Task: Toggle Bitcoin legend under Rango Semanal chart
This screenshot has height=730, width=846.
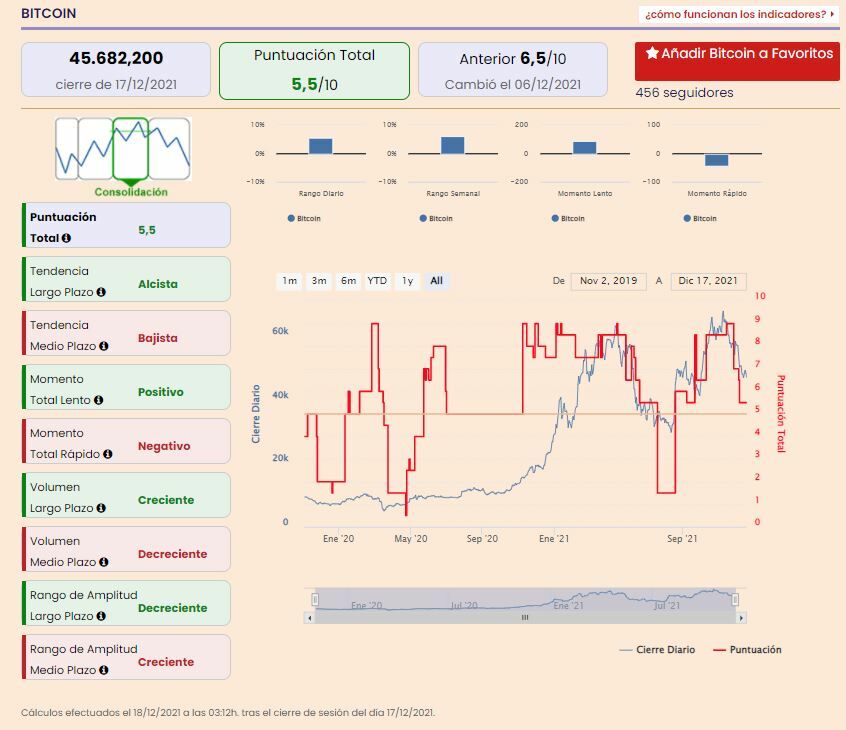Action: [436, 219]
